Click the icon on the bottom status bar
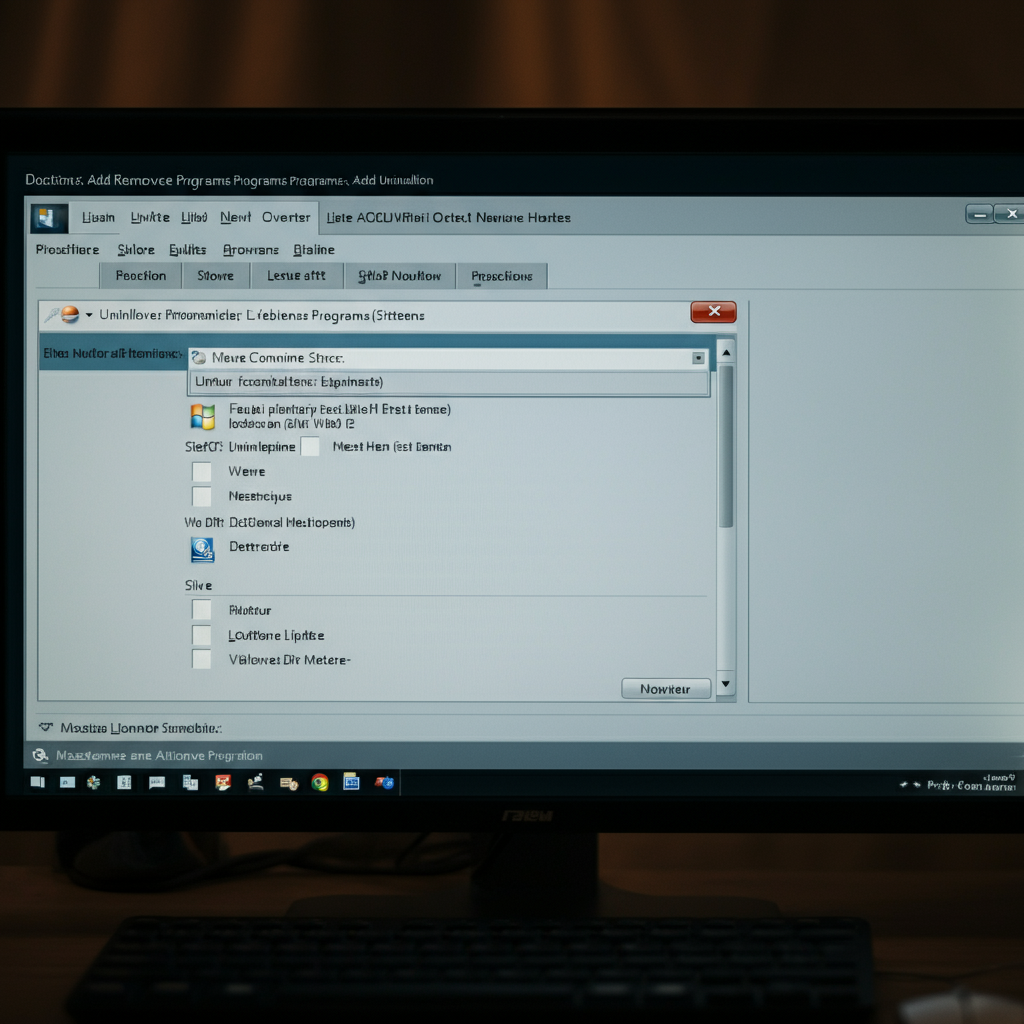The image size is (1024, 1024). pyautogui.click(x=40, y=755)
